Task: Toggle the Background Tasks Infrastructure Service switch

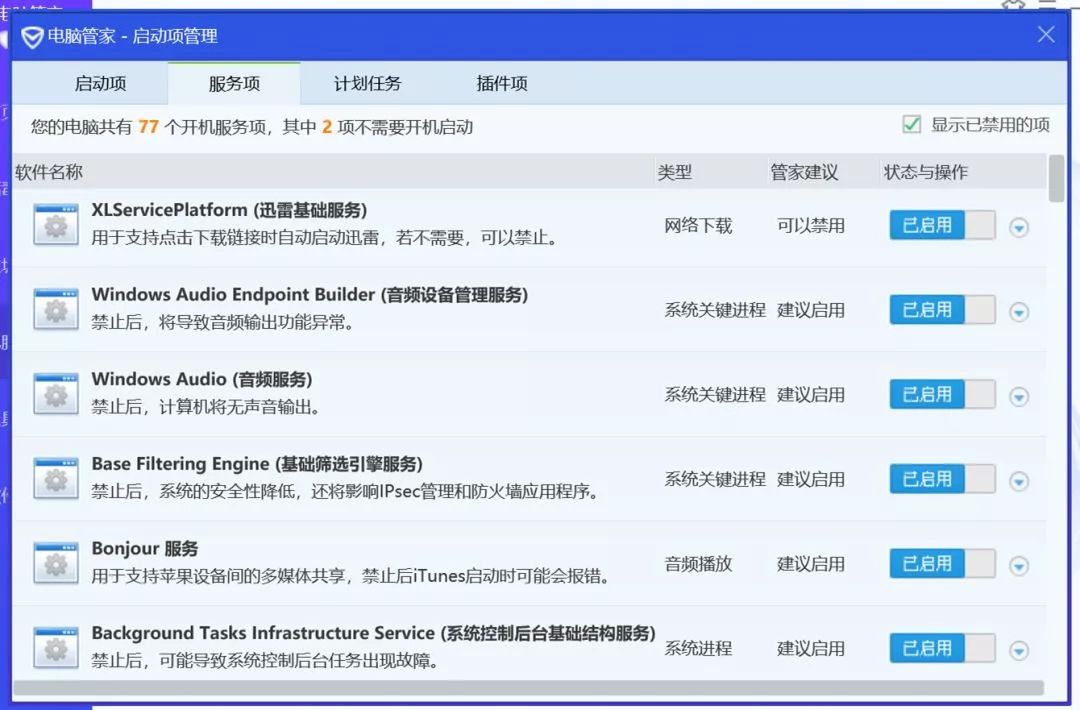Action: click(942, 649)
